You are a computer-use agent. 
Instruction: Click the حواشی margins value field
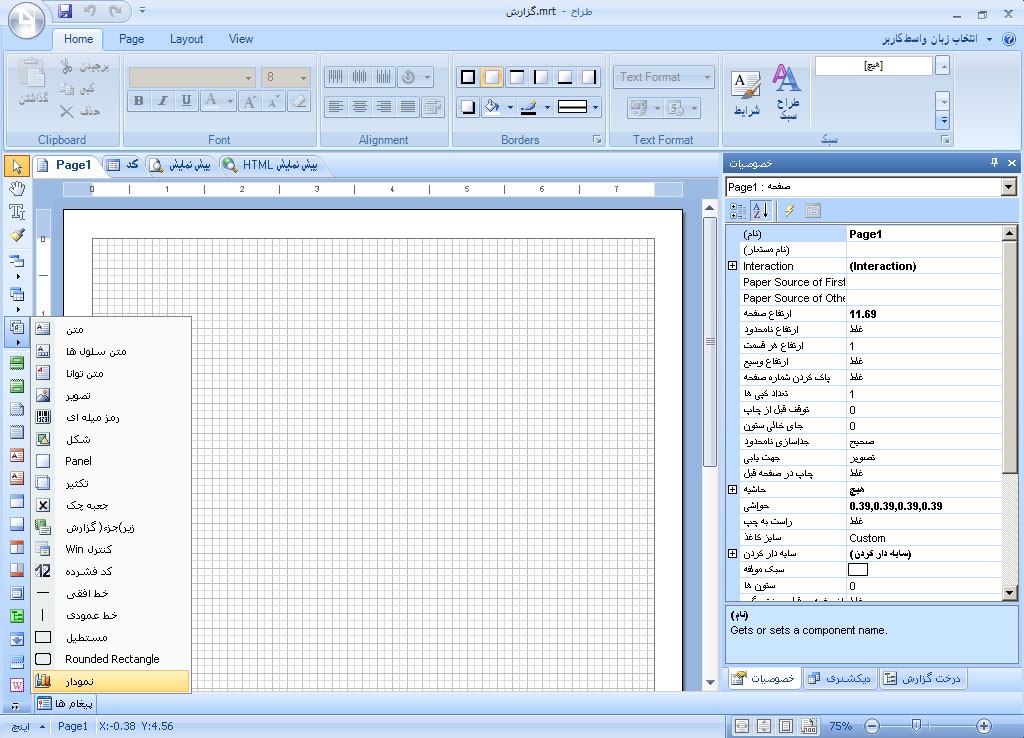pos(924,506)
